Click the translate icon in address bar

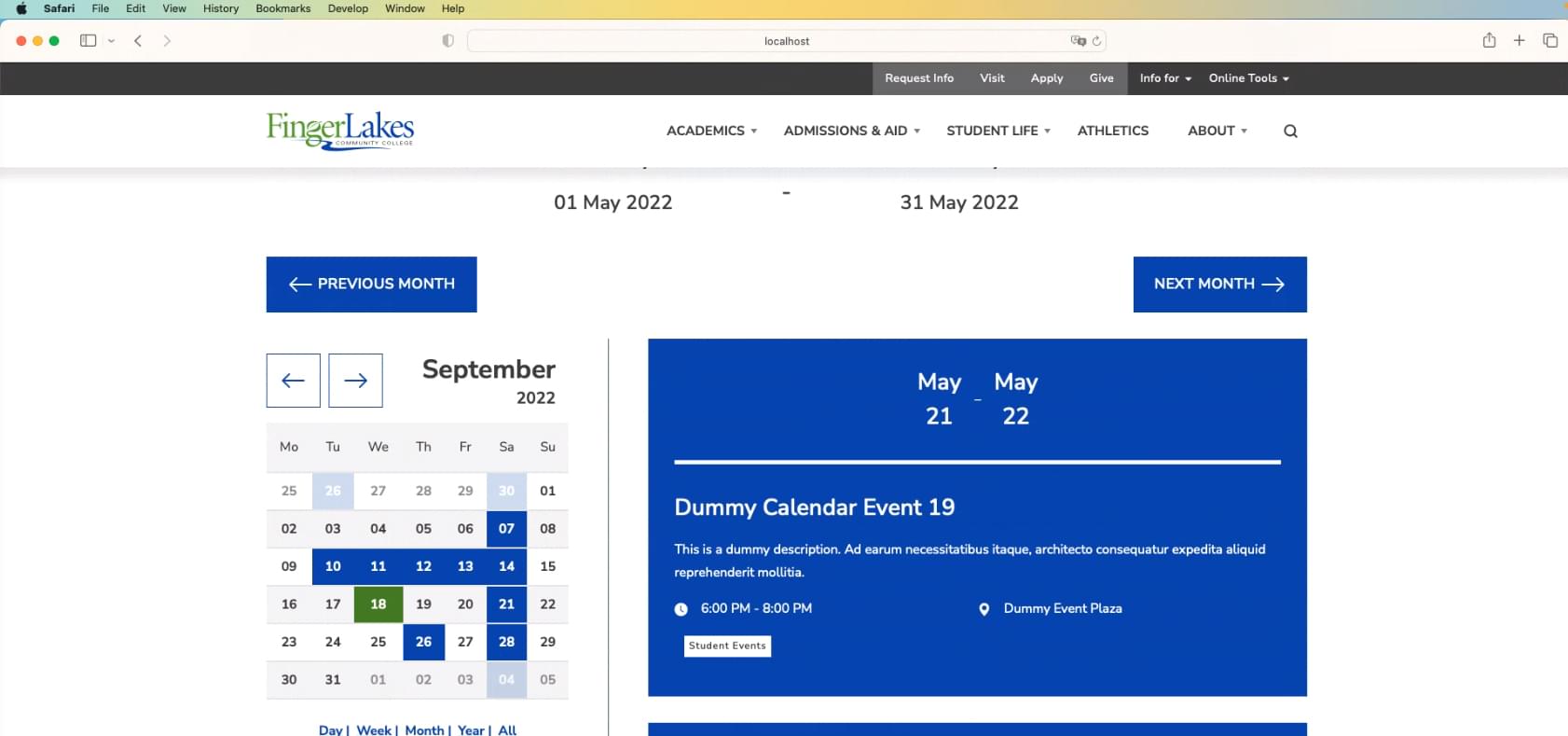[x=1079, y=41]
